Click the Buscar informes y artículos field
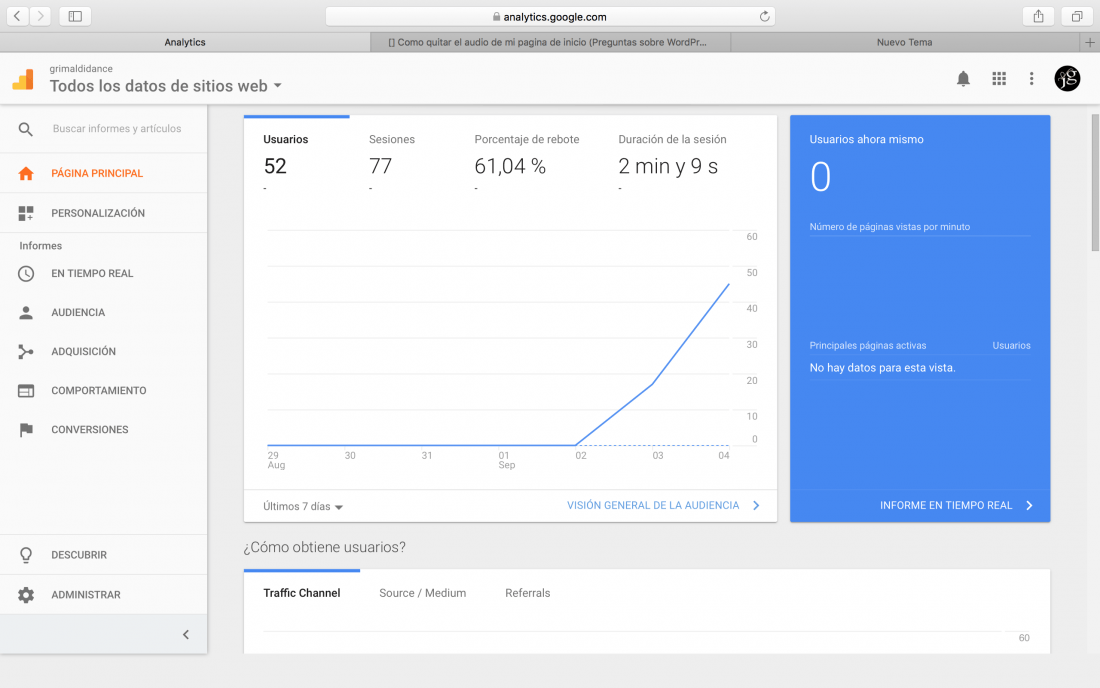Viewport: 1100px width, 688px height. pyautogui.click(x=117, y=129)
